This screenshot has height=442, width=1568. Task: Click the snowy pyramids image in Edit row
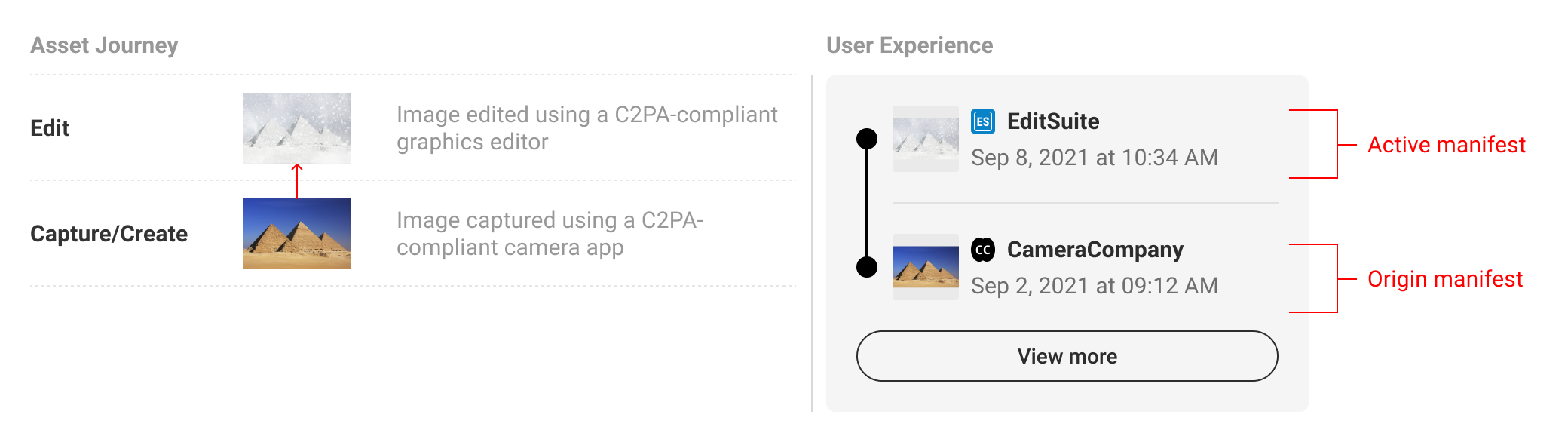point(297,128)
